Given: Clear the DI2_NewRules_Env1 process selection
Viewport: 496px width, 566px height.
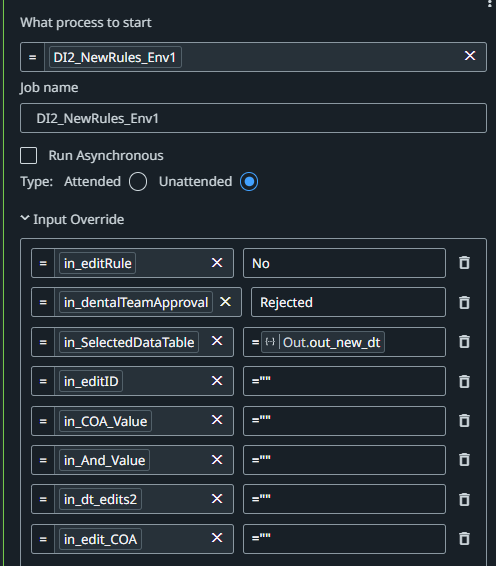Looking at the screenshot, I should (470, 56).
